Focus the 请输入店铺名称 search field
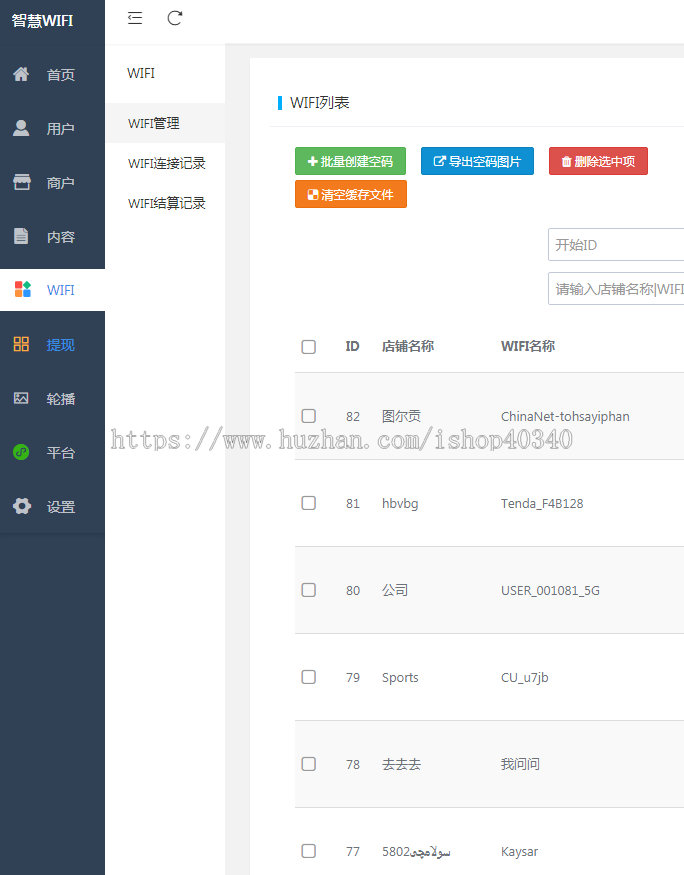The image size is (684, 875). point(616,289)
